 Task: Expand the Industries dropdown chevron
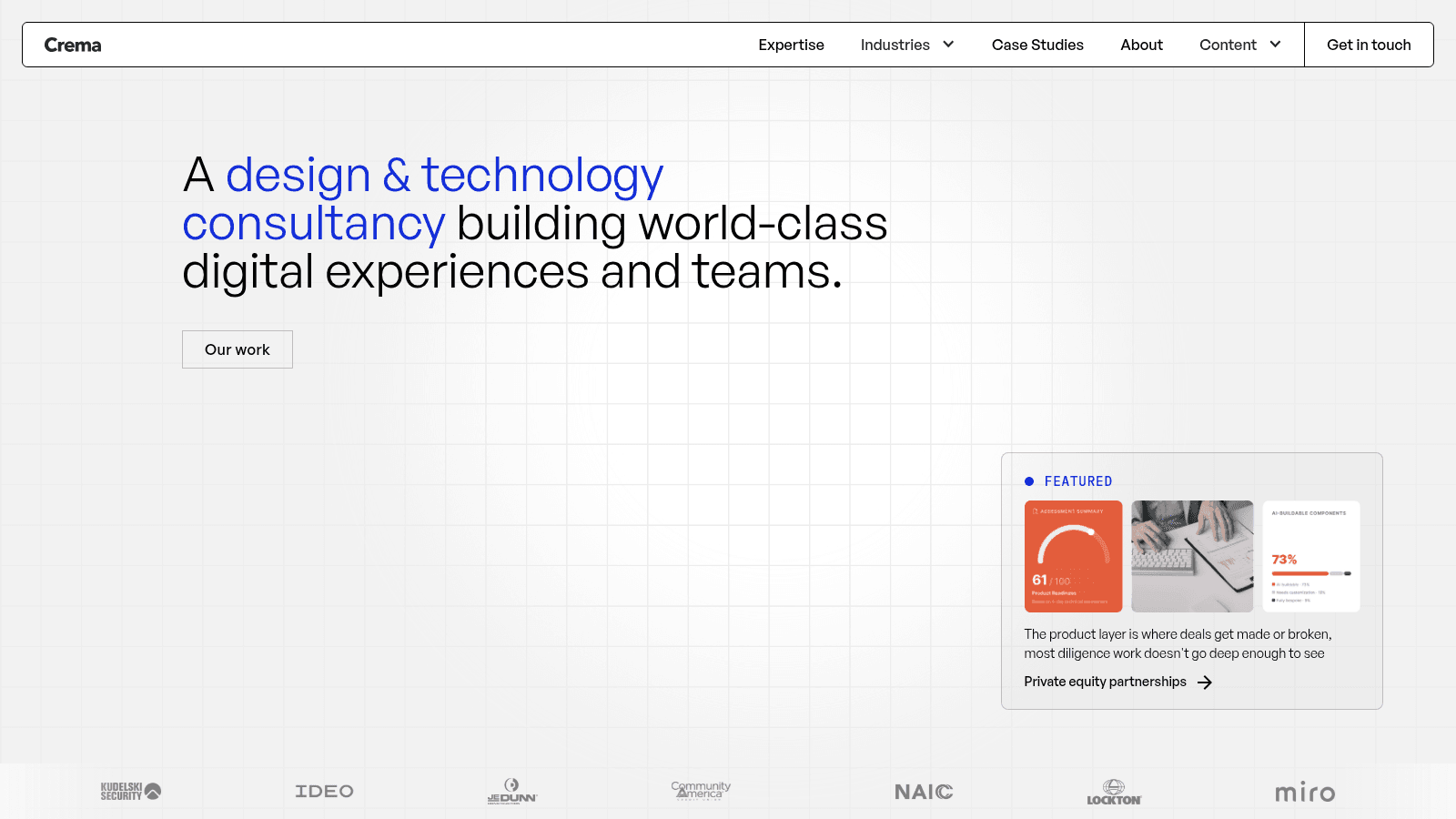[948, 45]
